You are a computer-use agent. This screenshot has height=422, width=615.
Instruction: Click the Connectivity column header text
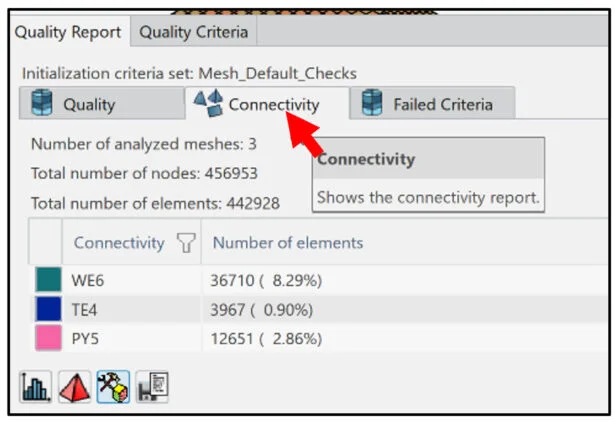pyautogui.click(x=119, y=243)
